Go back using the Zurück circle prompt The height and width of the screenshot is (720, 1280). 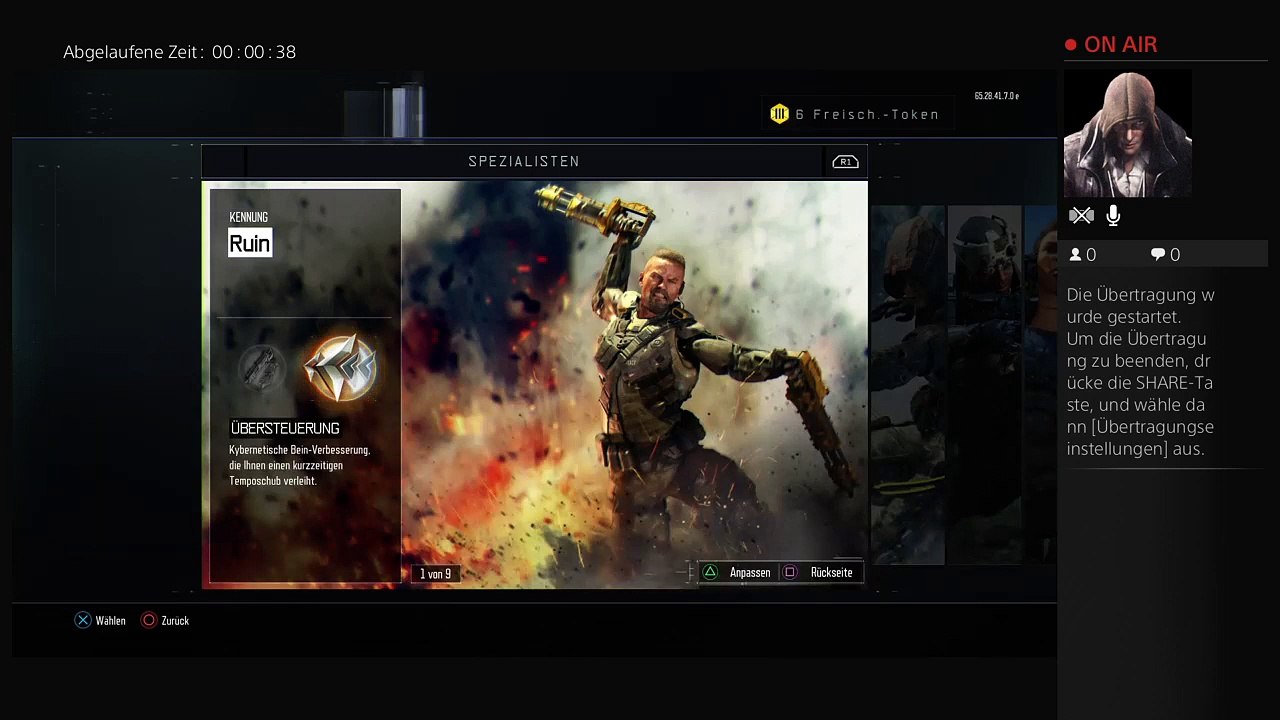165,621
